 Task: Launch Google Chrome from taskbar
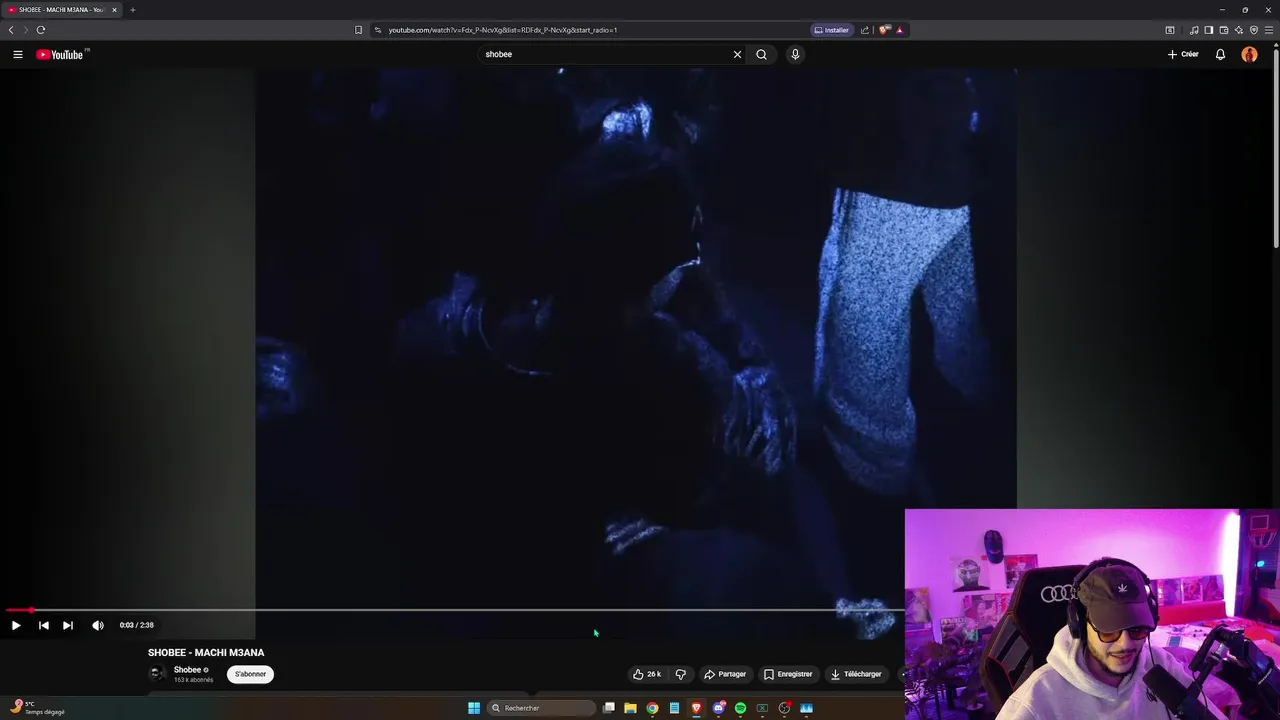652,708
